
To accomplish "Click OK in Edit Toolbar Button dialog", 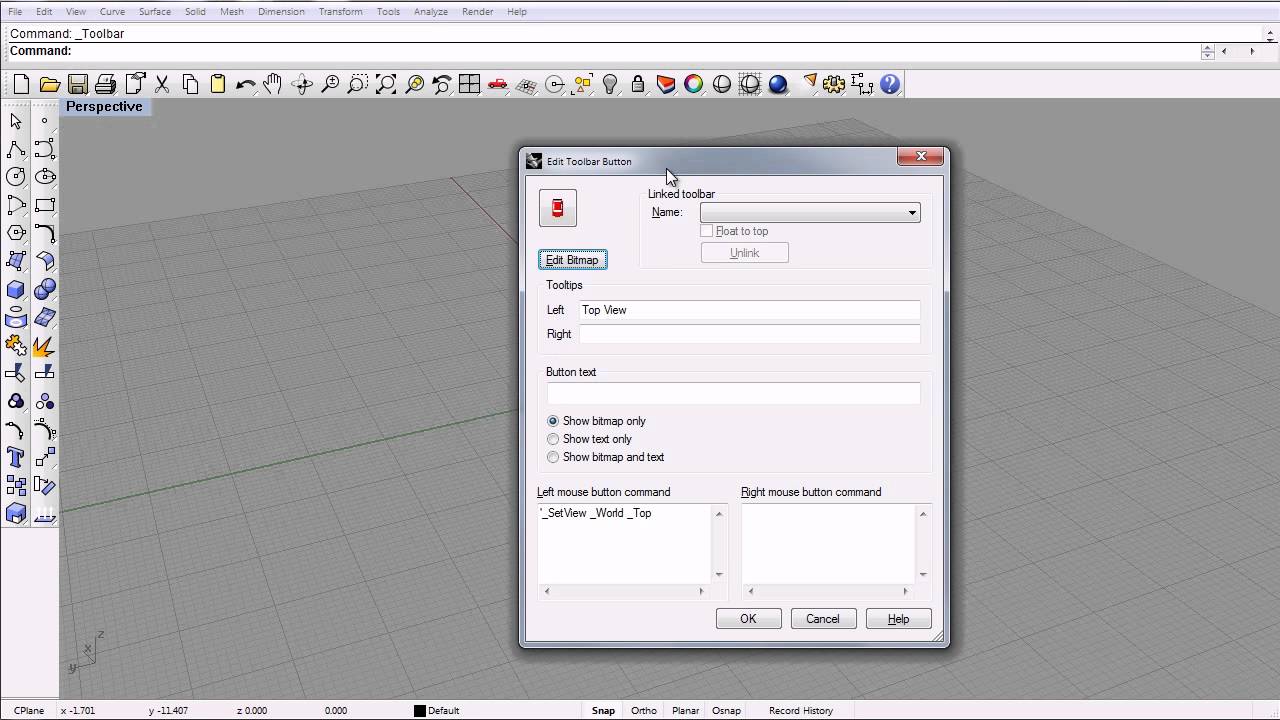I will pos(748,619).
